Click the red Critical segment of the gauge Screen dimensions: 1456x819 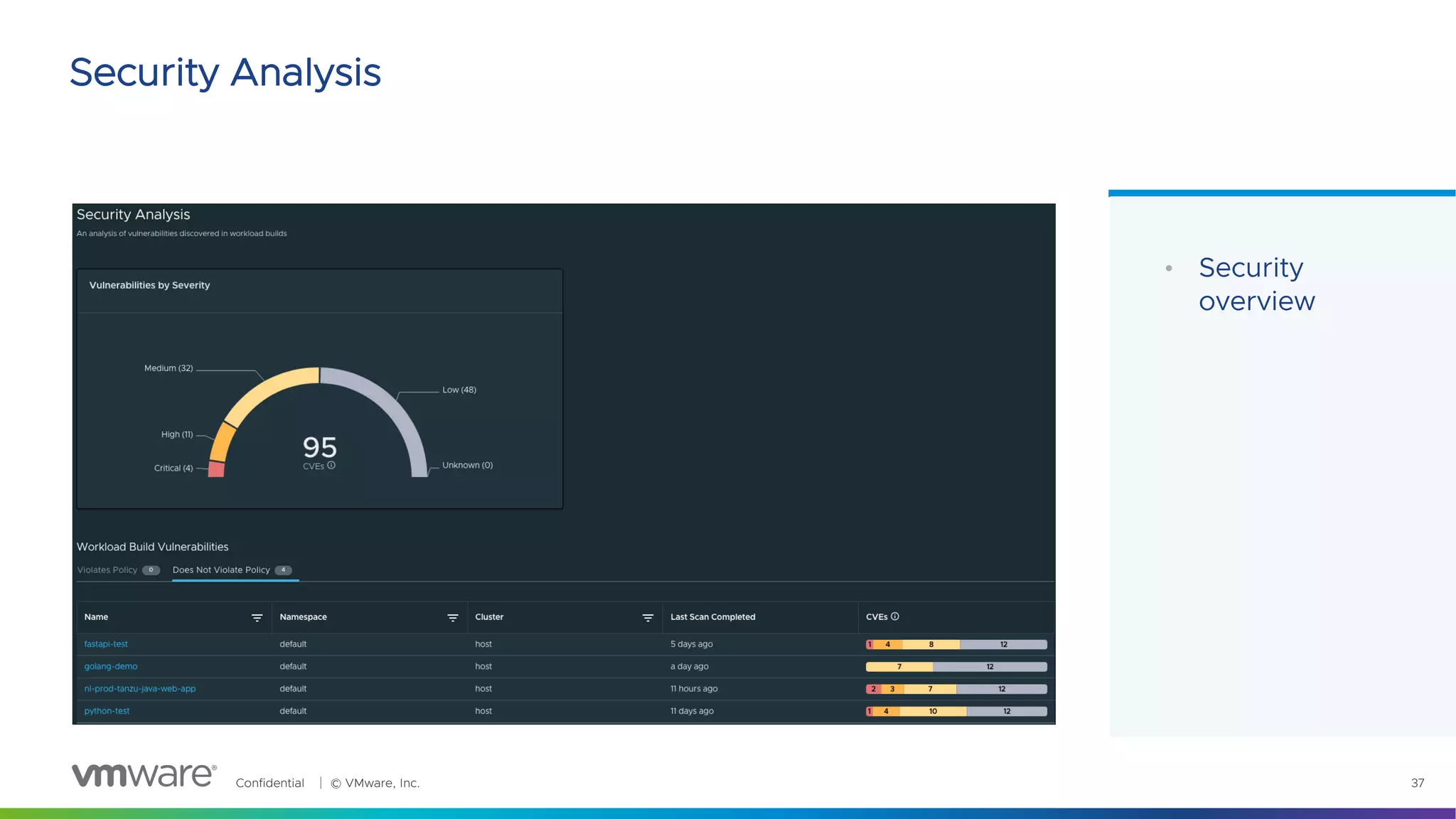click(217, 469)
